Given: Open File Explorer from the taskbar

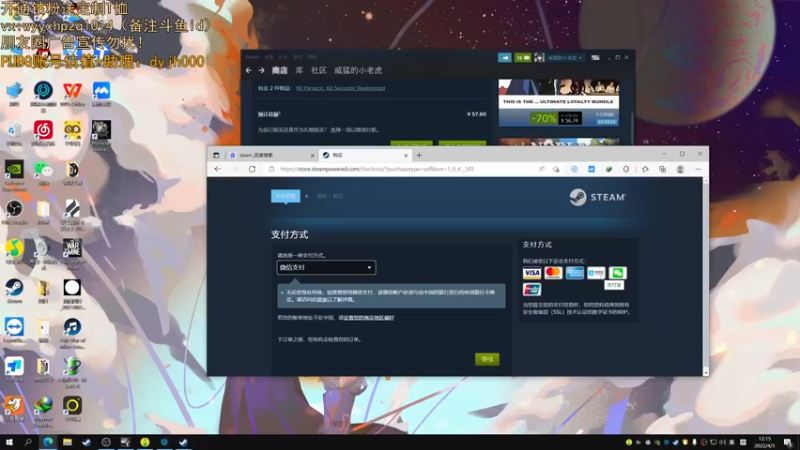Looking at the screenshot, I should click(67, 442).
